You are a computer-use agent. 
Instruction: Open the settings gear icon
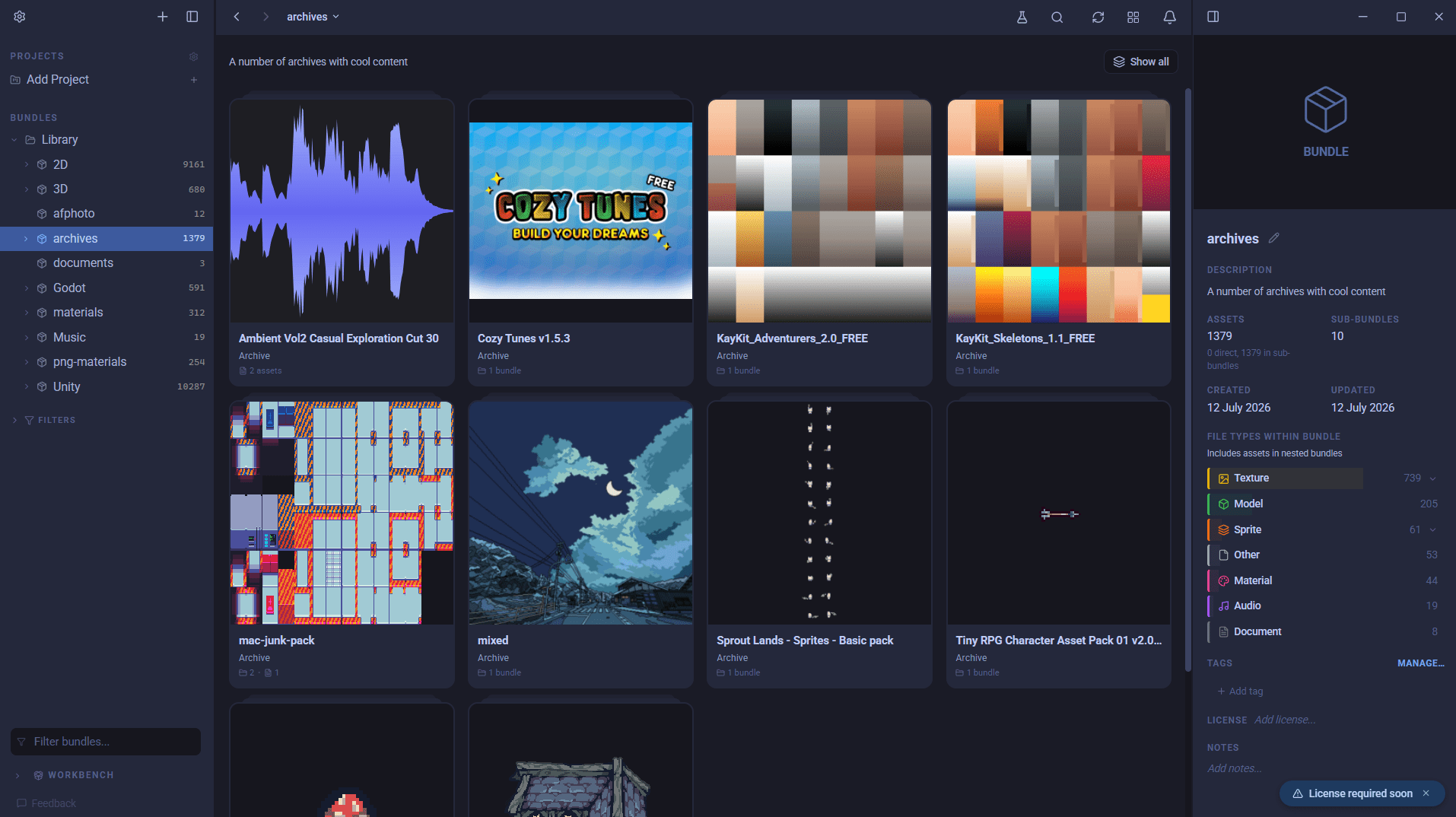(x=20, y=17)
